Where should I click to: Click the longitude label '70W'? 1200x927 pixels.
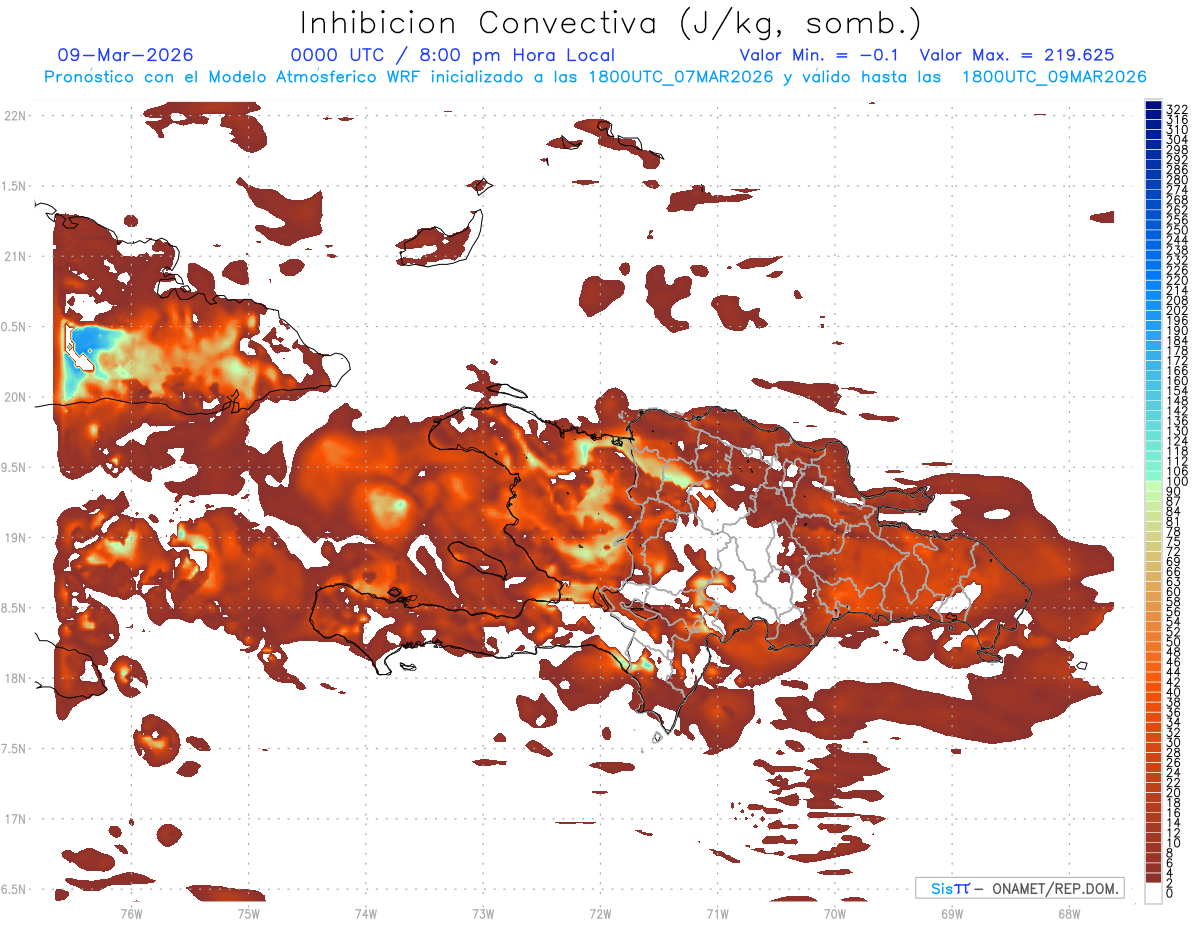click(x=835, y=913)
